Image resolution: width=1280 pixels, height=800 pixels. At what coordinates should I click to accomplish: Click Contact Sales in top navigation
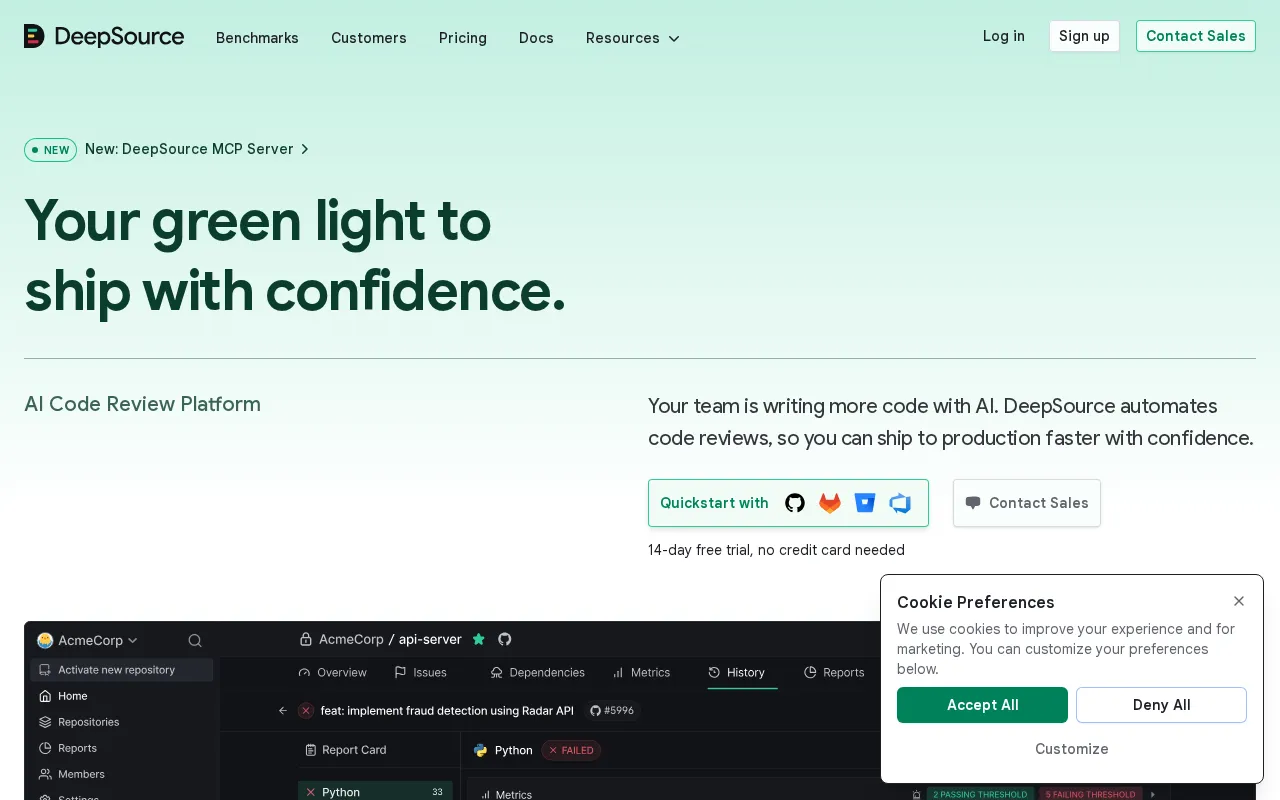[x=1196, y=36]
